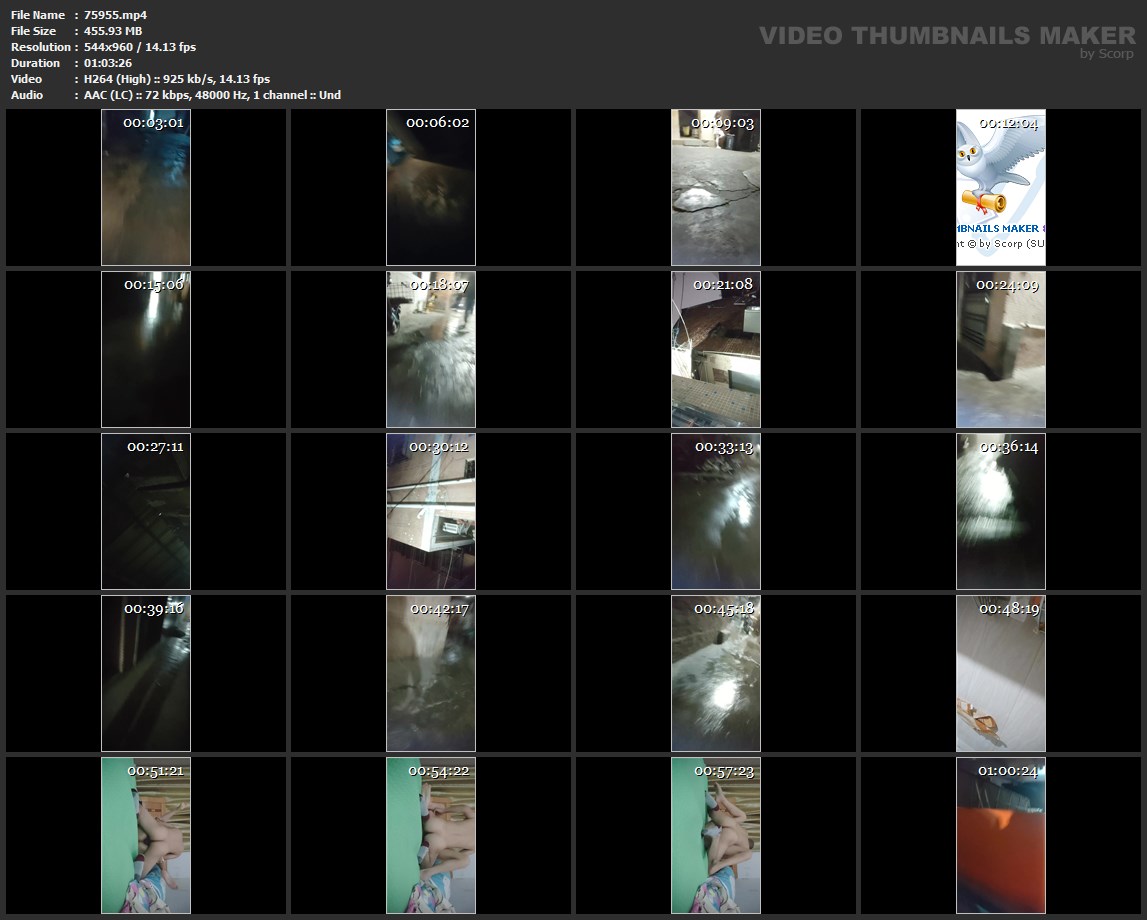
Task: Select the frame at 00:06:02
Action: pos(431,188)
